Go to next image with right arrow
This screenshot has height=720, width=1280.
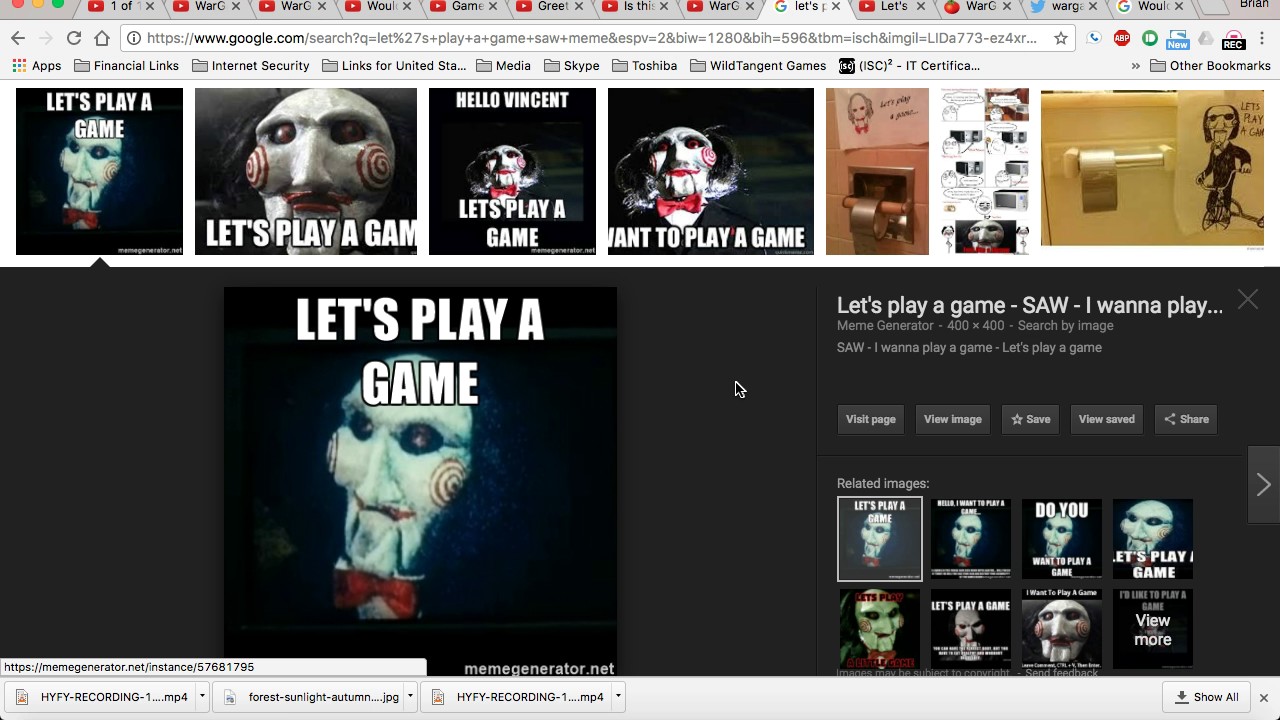(1264, 485)
